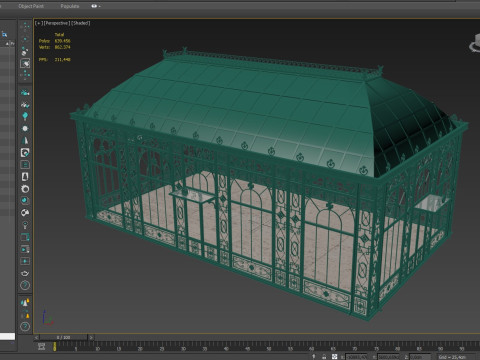Screen dimensions: 480x360
Task: Open the [+] viewport general menu
Action: tap(39, 23)
